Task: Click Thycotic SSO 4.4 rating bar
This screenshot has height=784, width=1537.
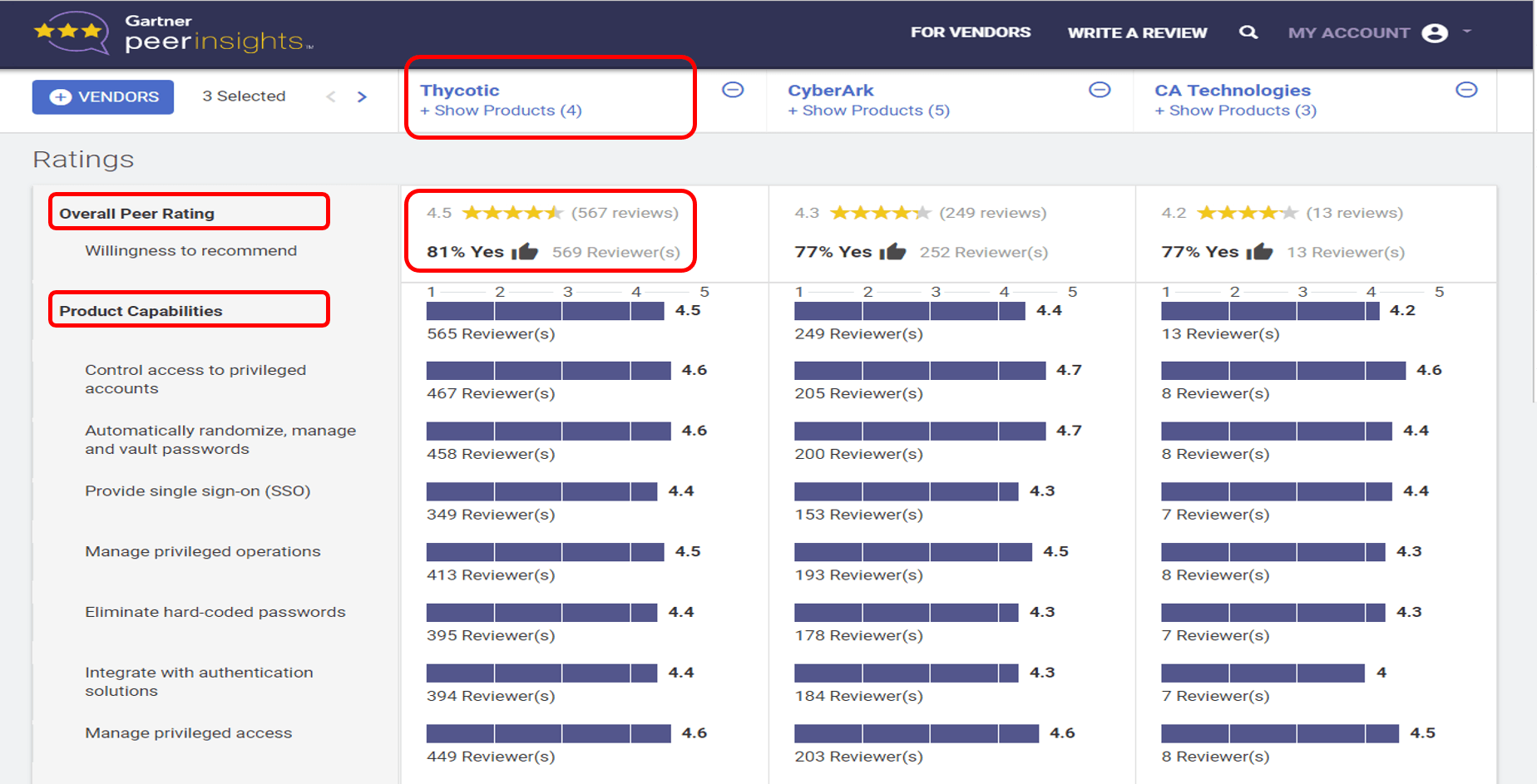Action: point(541,491)
